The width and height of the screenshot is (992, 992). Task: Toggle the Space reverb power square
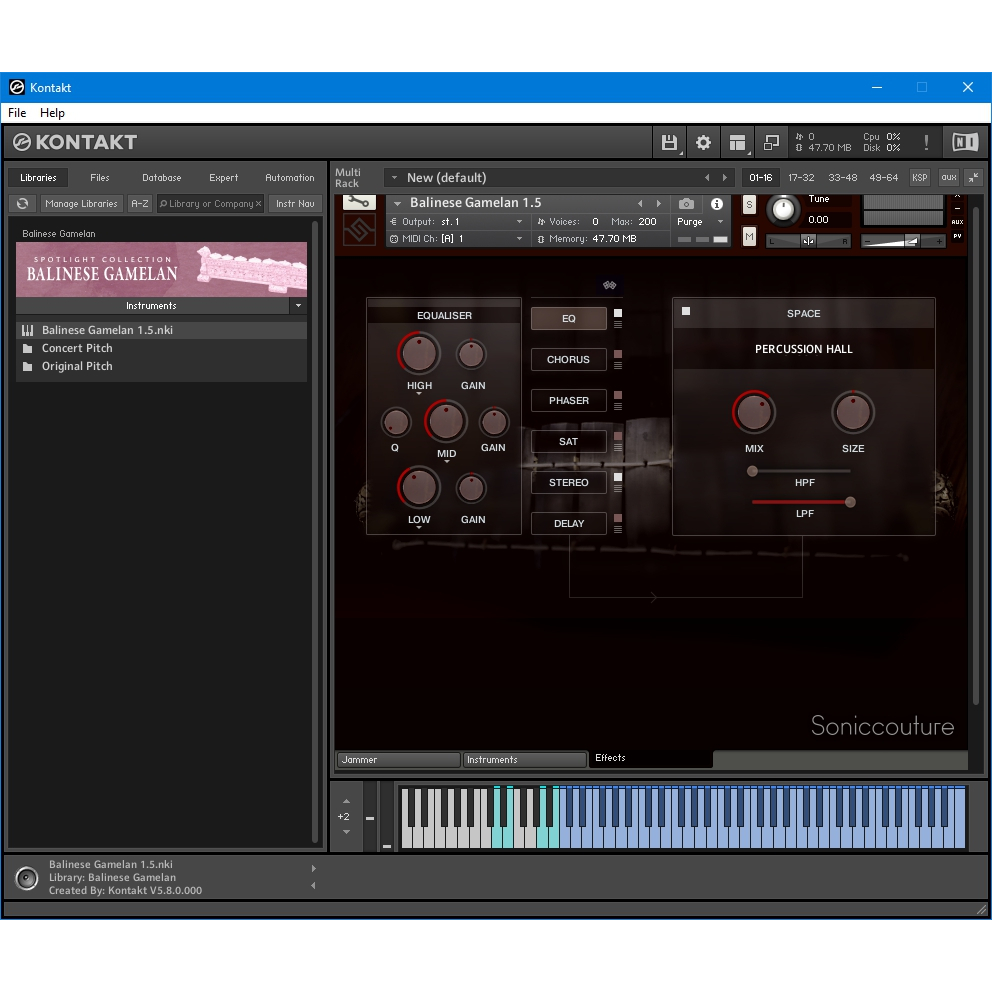(x=686, y=311)
